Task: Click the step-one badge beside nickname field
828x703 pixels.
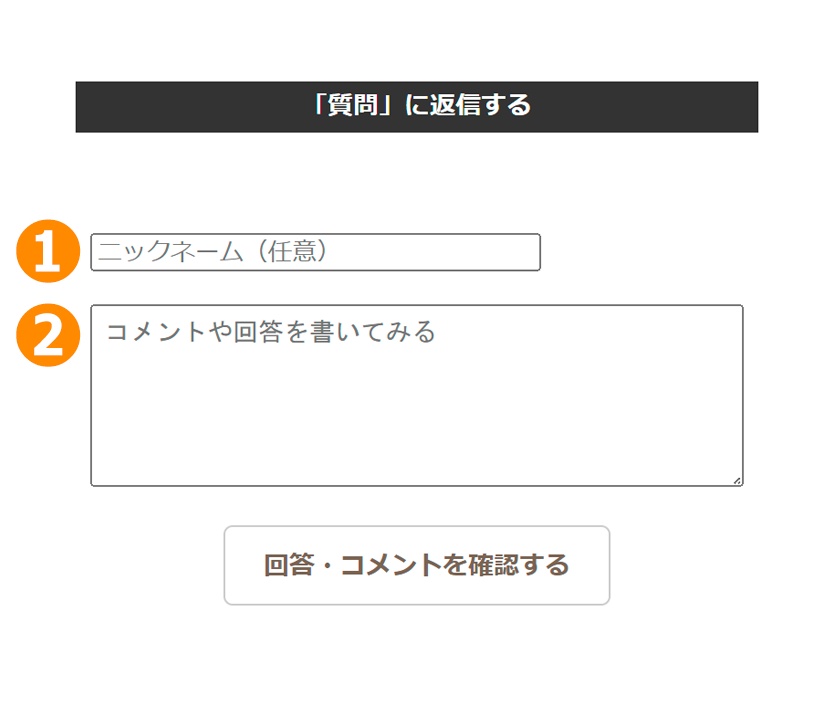Action: 48,251
